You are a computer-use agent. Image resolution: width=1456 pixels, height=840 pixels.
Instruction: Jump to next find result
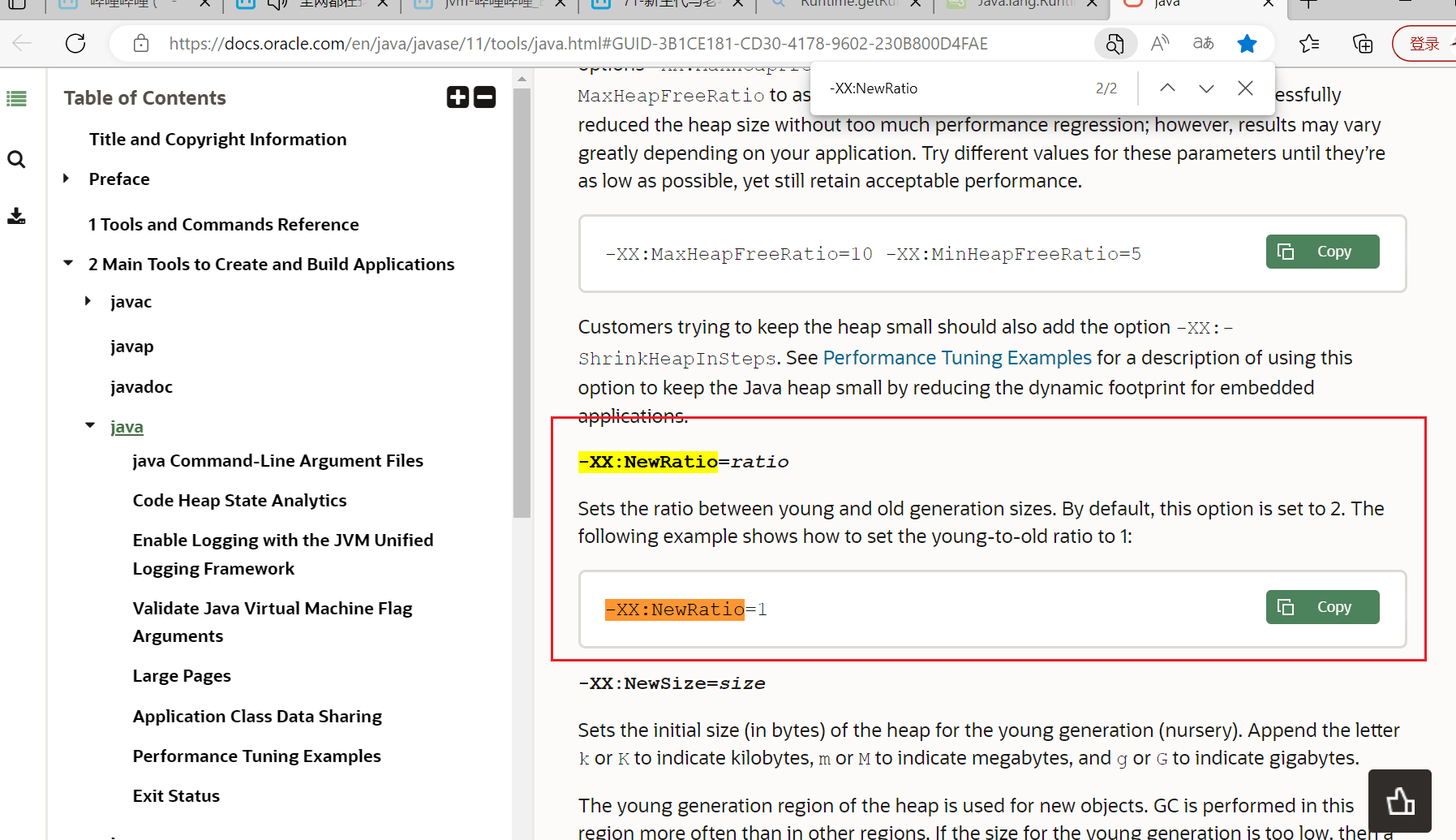click(1206, 88)
